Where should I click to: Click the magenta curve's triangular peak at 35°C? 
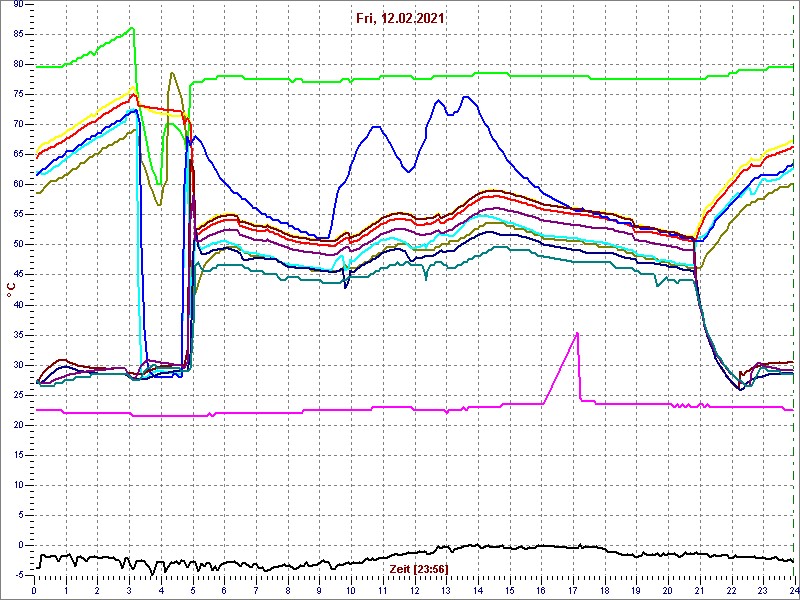(x=577, y=334)
